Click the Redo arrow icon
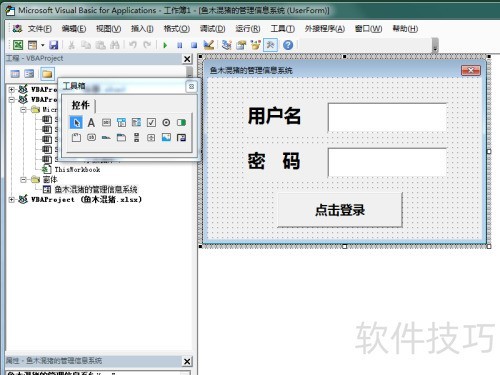Image resolution: width=500 pixels, height=375 pixels. point(147,45)
